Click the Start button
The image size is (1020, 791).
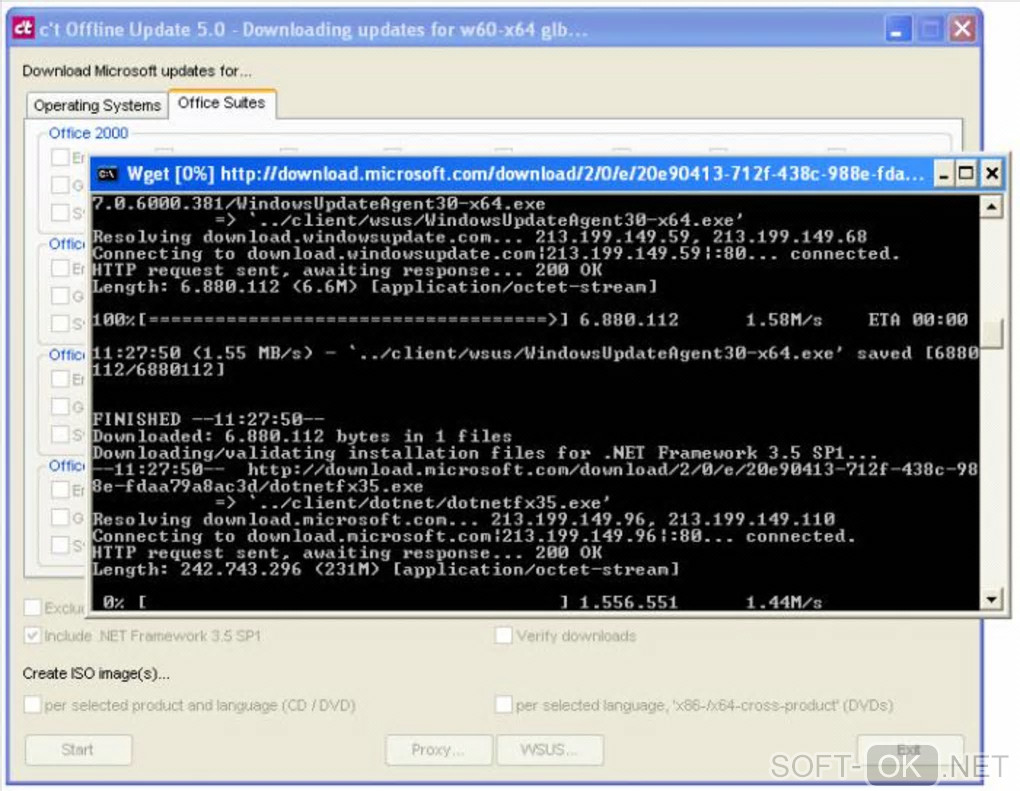point(78,750)
